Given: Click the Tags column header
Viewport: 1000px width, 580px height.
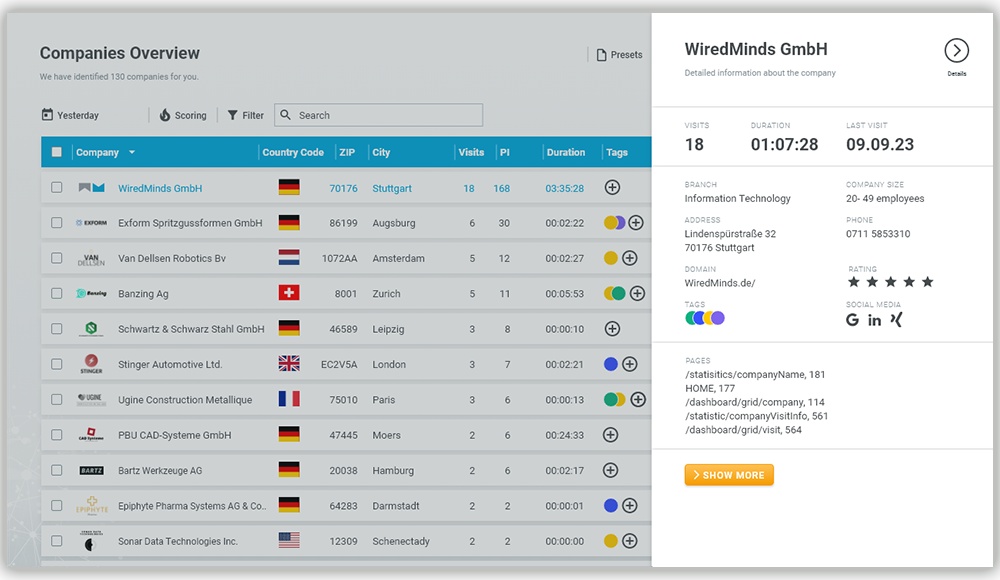Looking at the screenshot, I should (x=617, y=152).
